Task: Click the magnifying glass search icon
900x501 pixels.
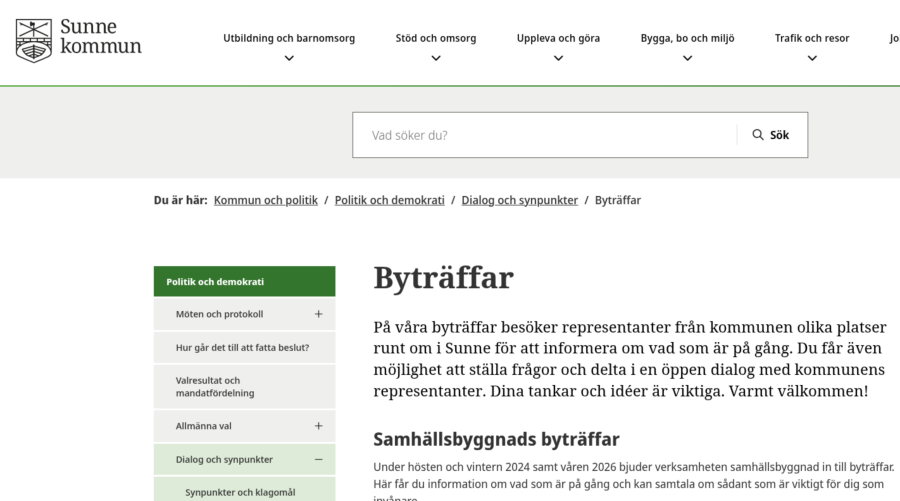Action: coord(758,135)
